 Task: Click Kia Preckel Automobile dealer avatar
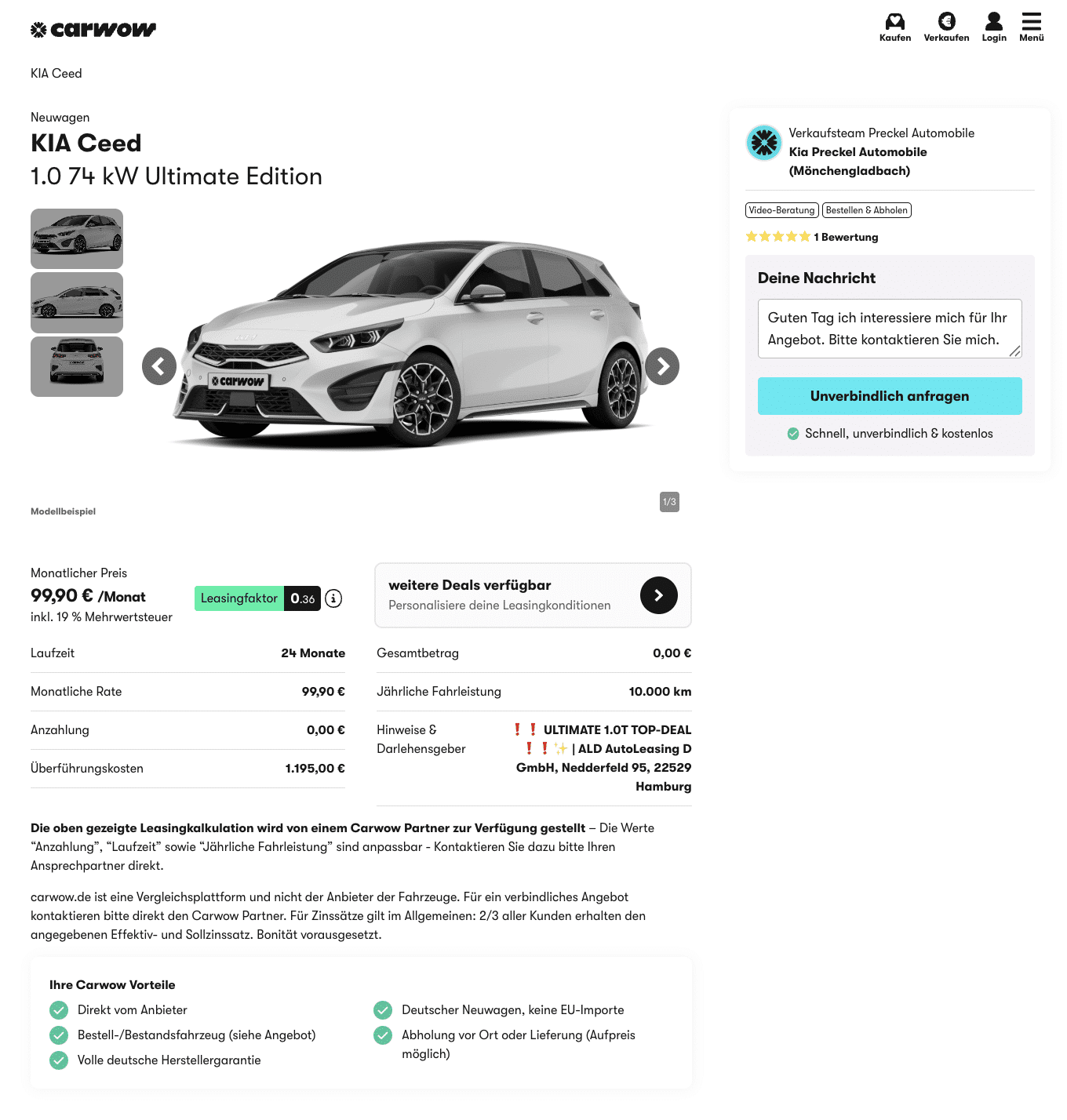(764, 143)
